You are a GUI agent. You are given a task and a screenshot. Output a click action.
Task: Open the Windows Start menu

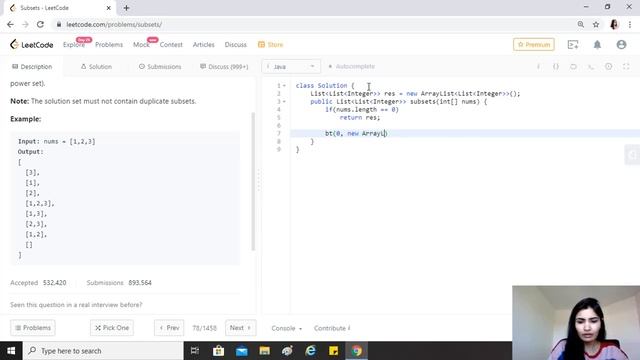11,351
